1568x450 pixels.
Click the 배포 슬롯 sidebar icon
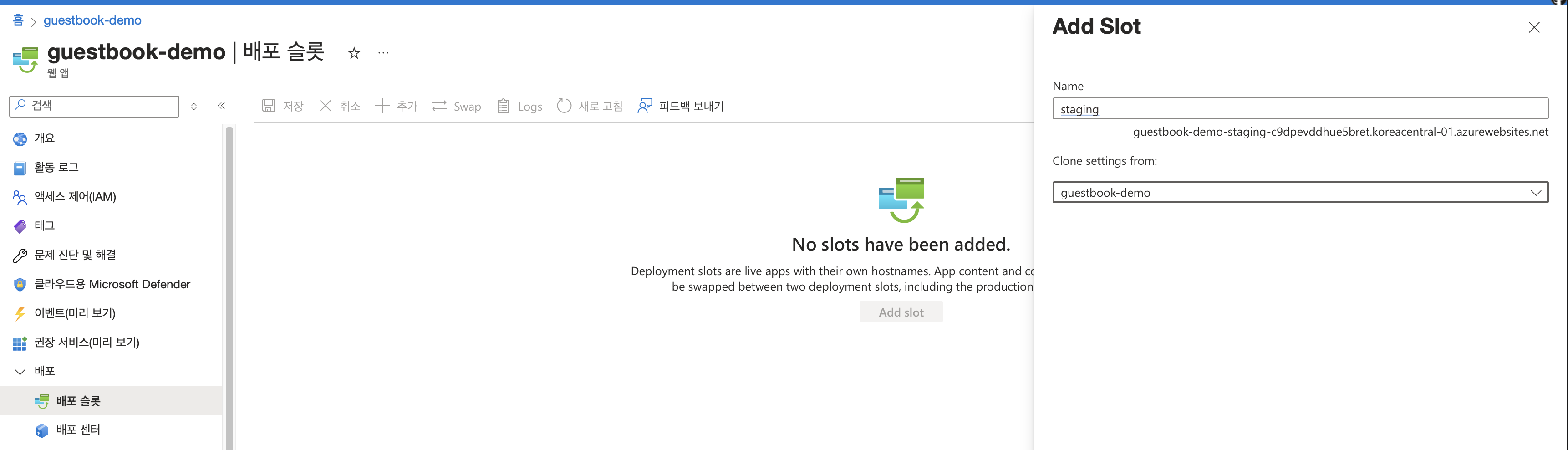click(x=42, y=401)
